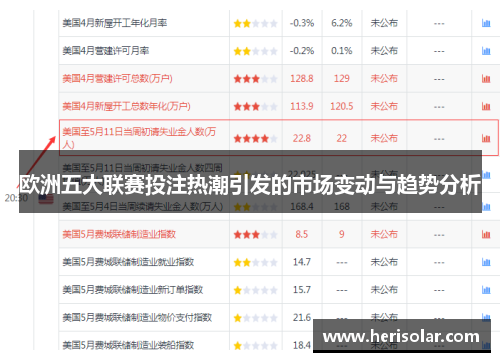
Task: Select 美国5月费城联储制造业就业指数 indicator name
Action: click(128, 262)
